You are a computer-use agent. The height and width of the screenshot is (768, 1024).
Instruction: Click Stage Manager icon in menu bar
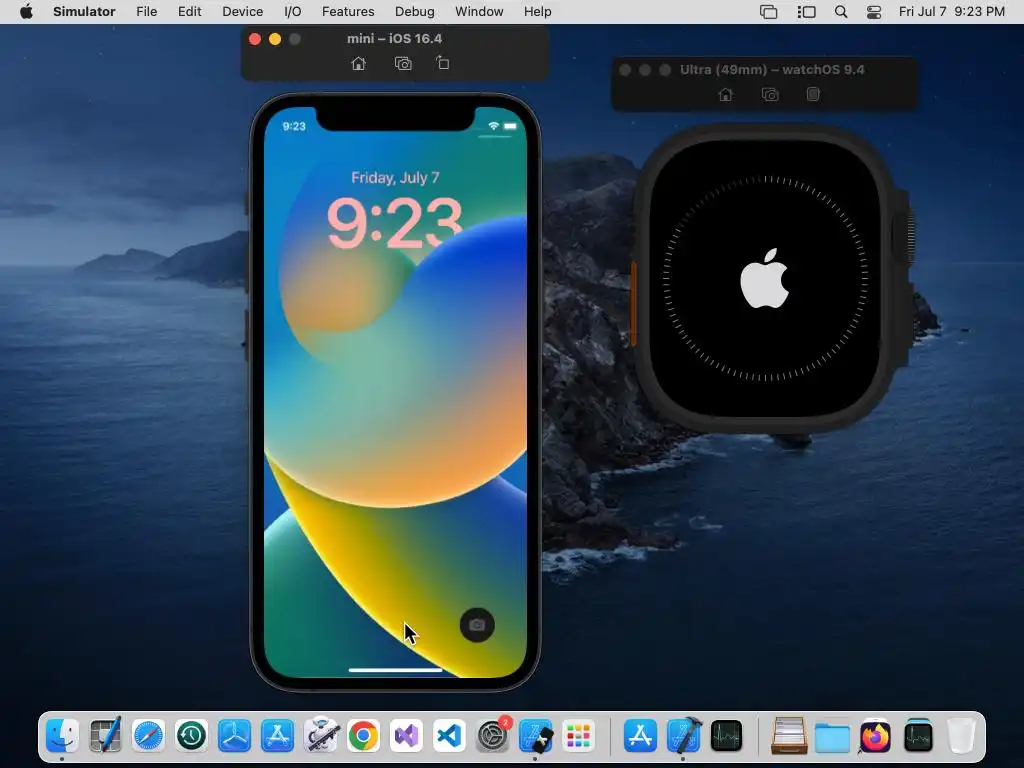pyautogui.click(x=807, y=12)
